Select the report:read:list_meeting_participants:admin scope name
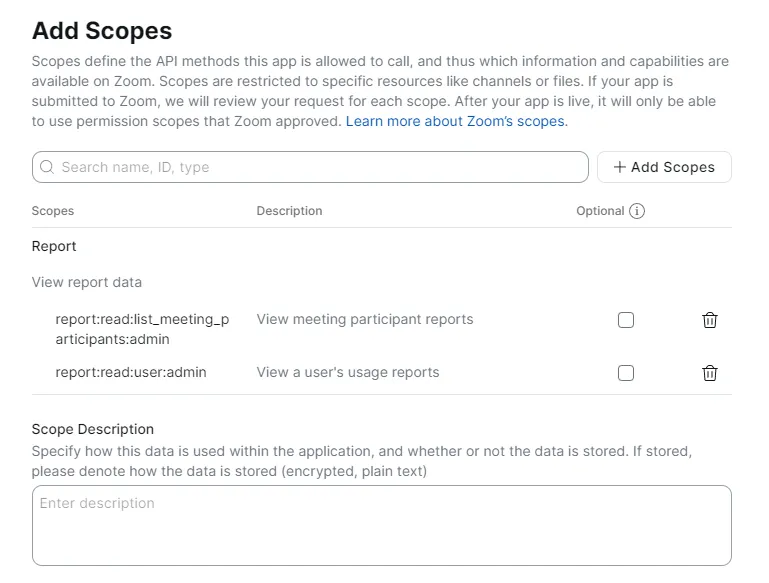The width and height of the screenshot is (769, 583). 142,329
